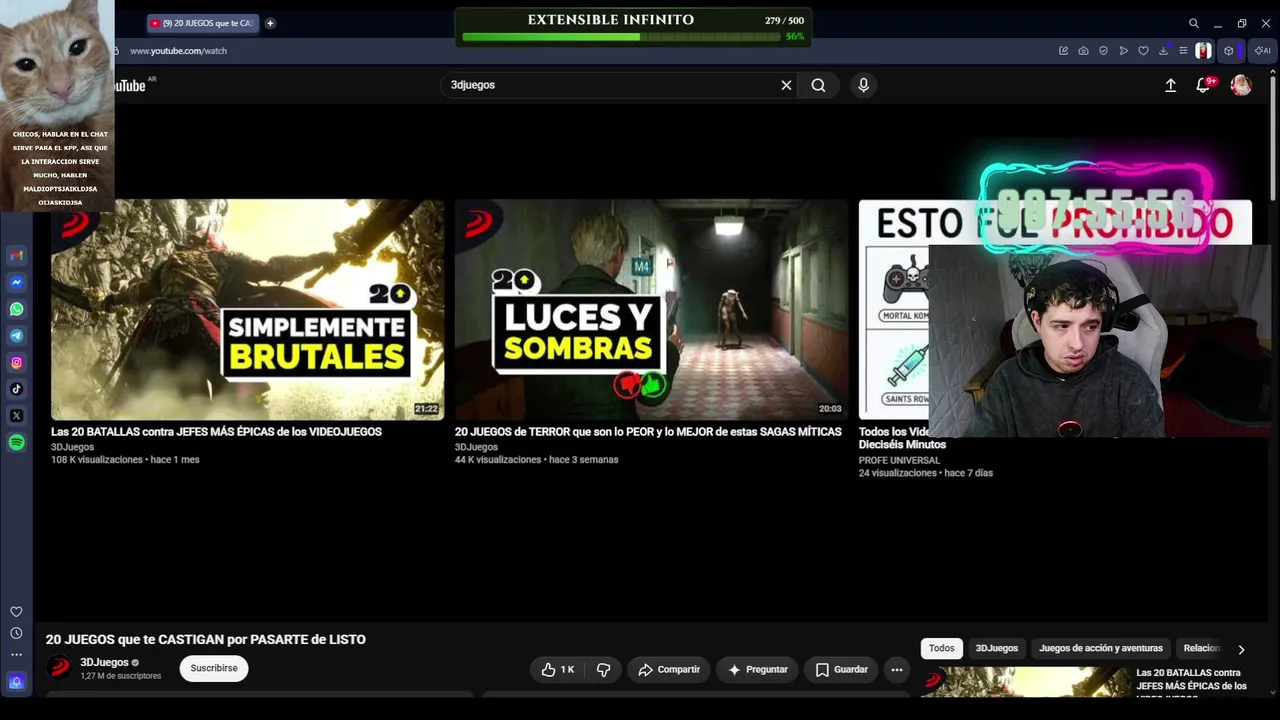Open WhatsApp in the browser sidebar

(17, 309)
